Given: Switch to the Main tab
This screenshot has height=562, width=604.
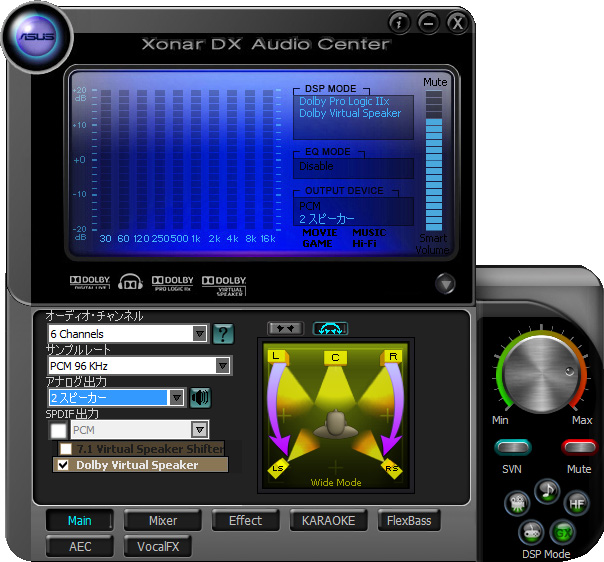Looking at the screenshot, I should 80,520.
